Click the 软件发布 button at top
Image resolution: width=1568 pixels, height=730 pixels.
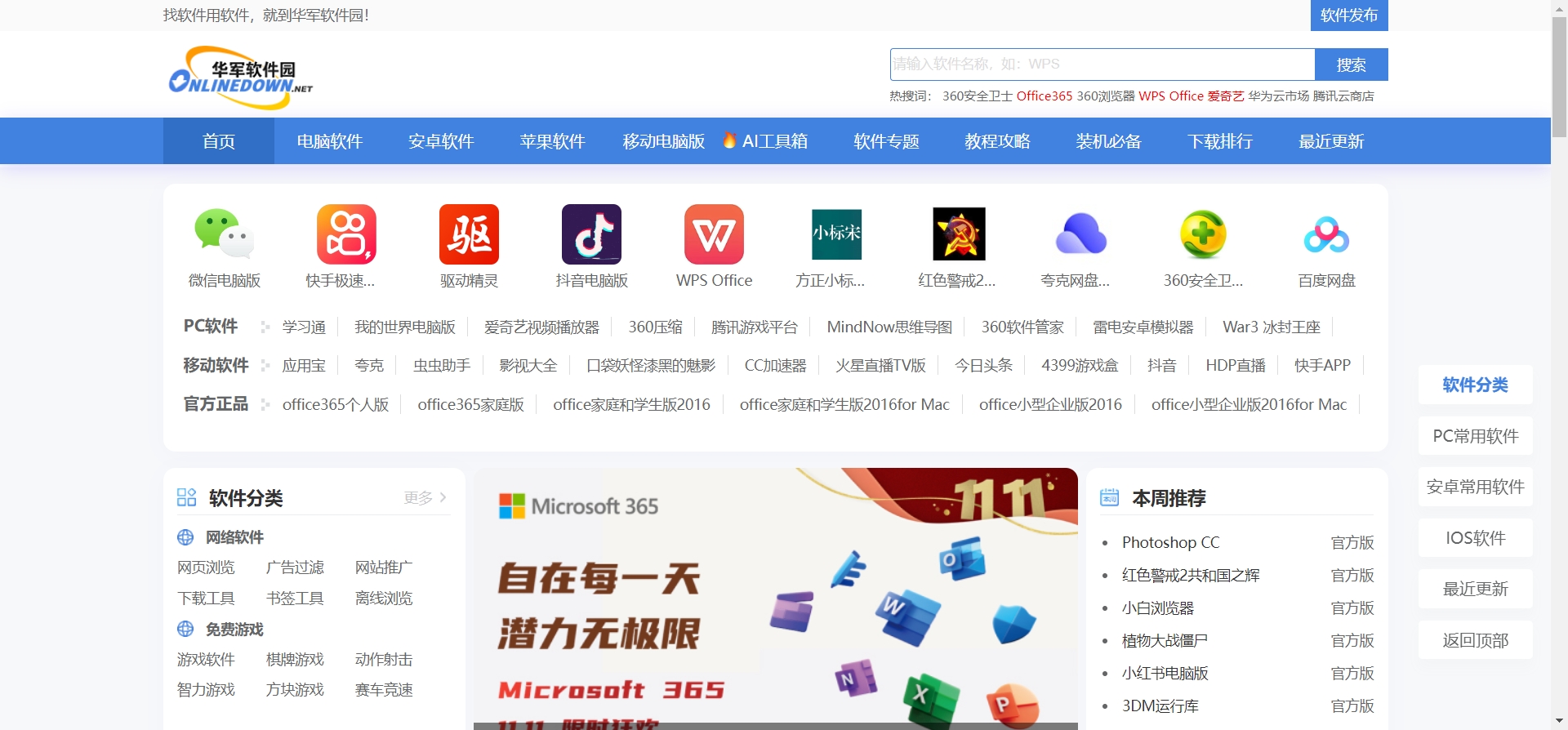coord(1349,16)
